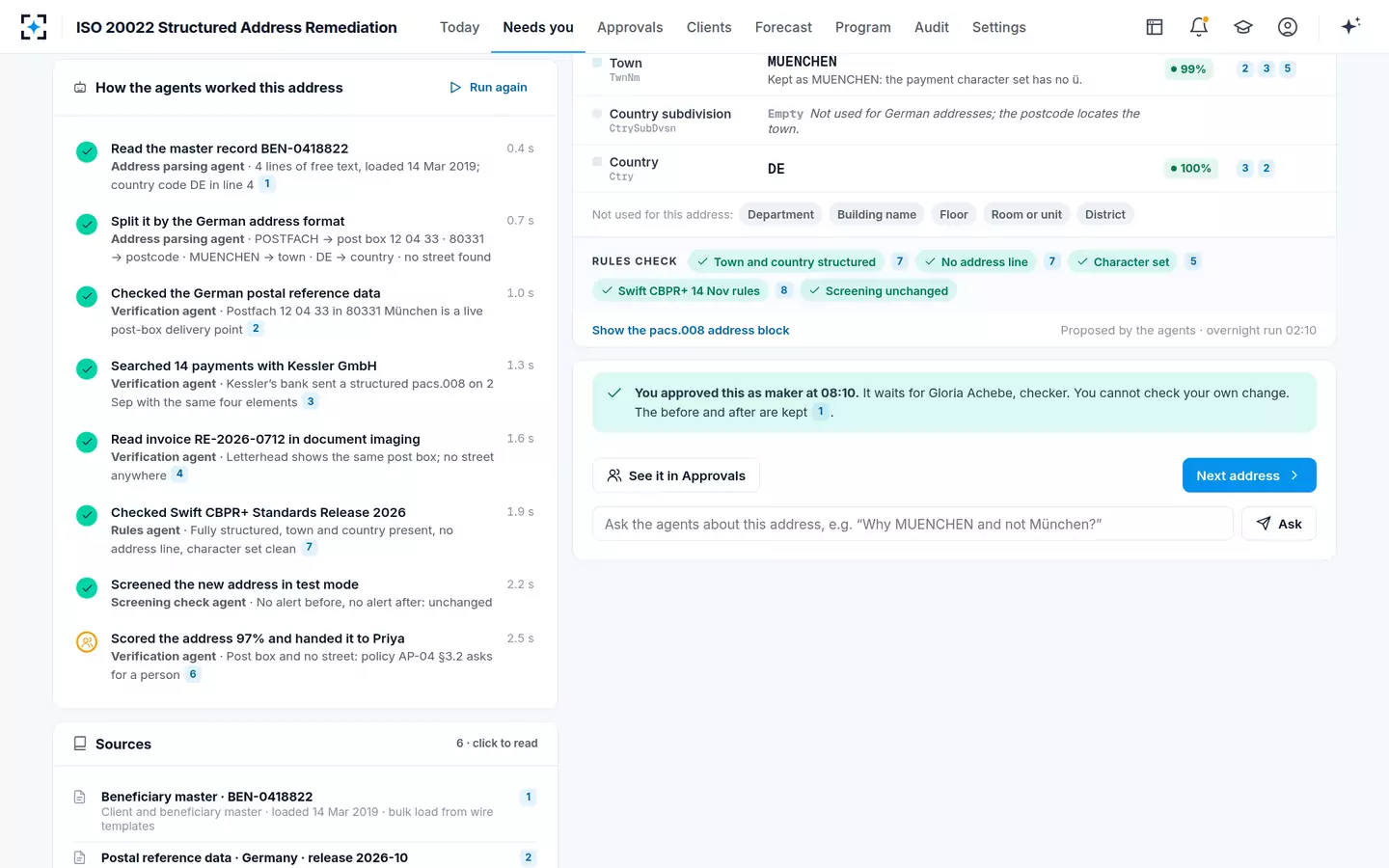Go to the Clients tab
The image size is (1389, 868).
point(709,27)
